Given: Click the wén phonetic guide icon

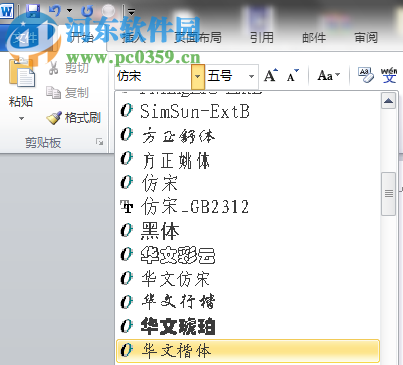Looking at the screenshot, I should pyautogui.click(x=389, y=75).
